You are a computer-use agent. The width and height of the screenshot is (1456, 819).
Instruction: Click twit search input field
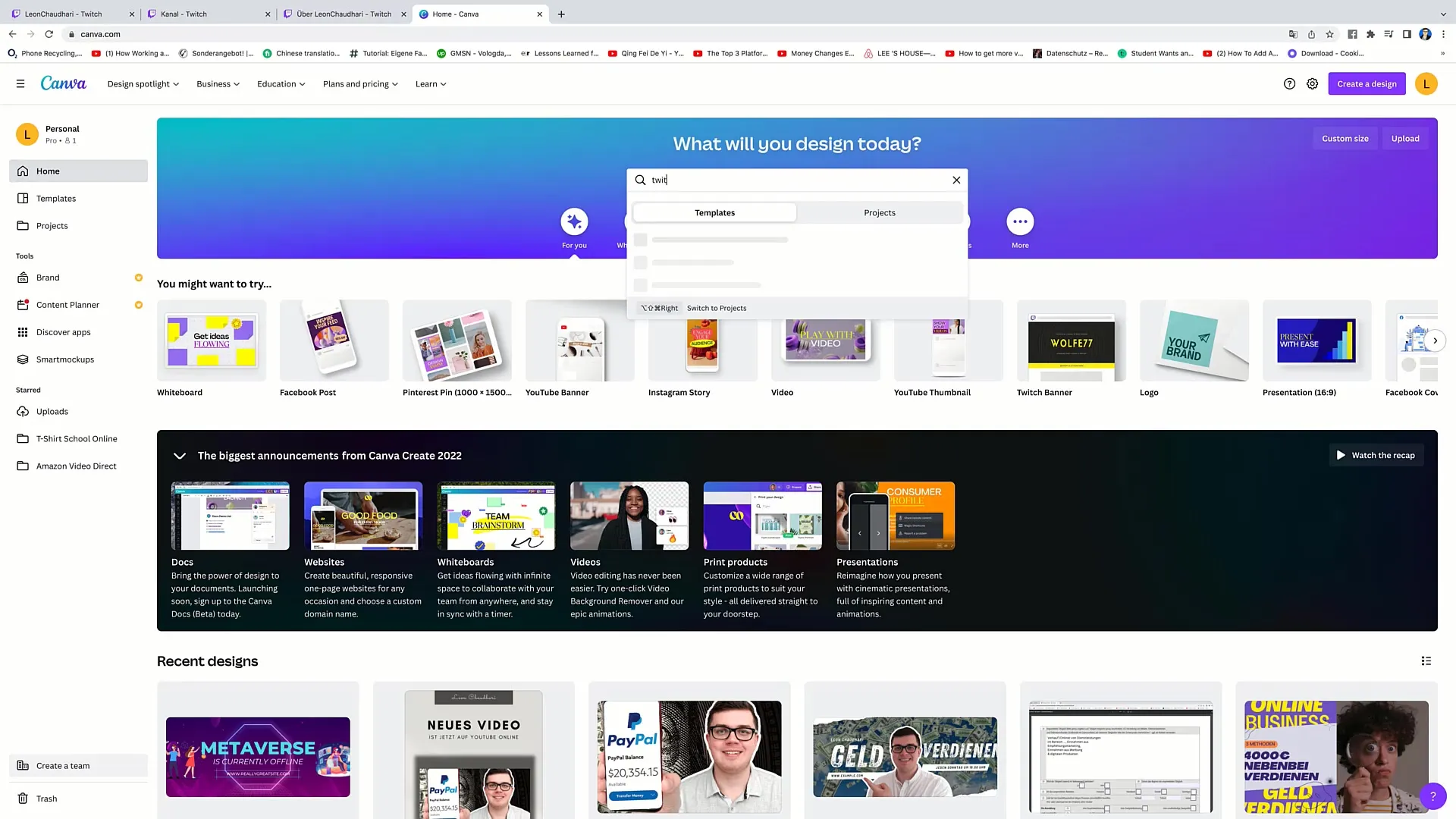[x=797, y=179]
